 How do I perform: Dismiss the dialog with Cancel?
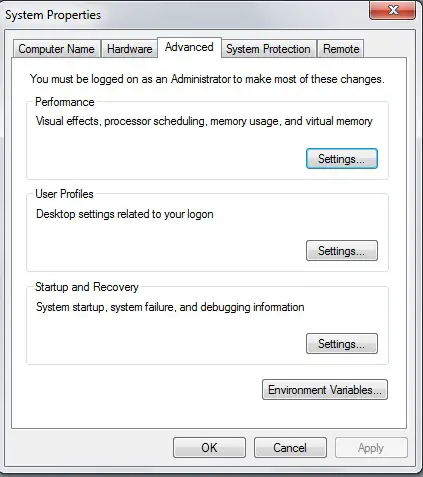point(290,448)
